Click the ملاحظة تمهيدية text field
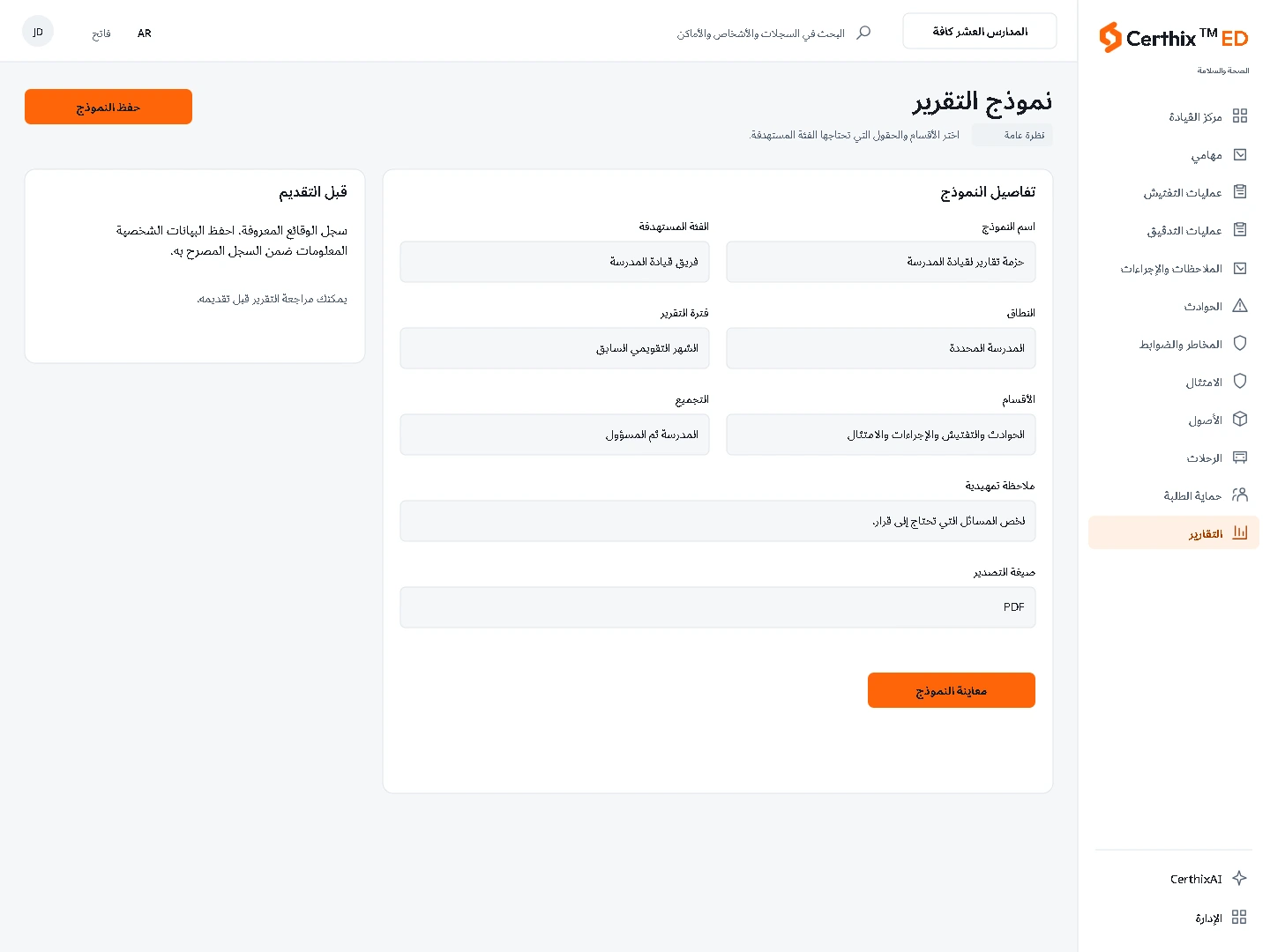The height and width of the screenshot is (952, 1270). tap(718, 521)
